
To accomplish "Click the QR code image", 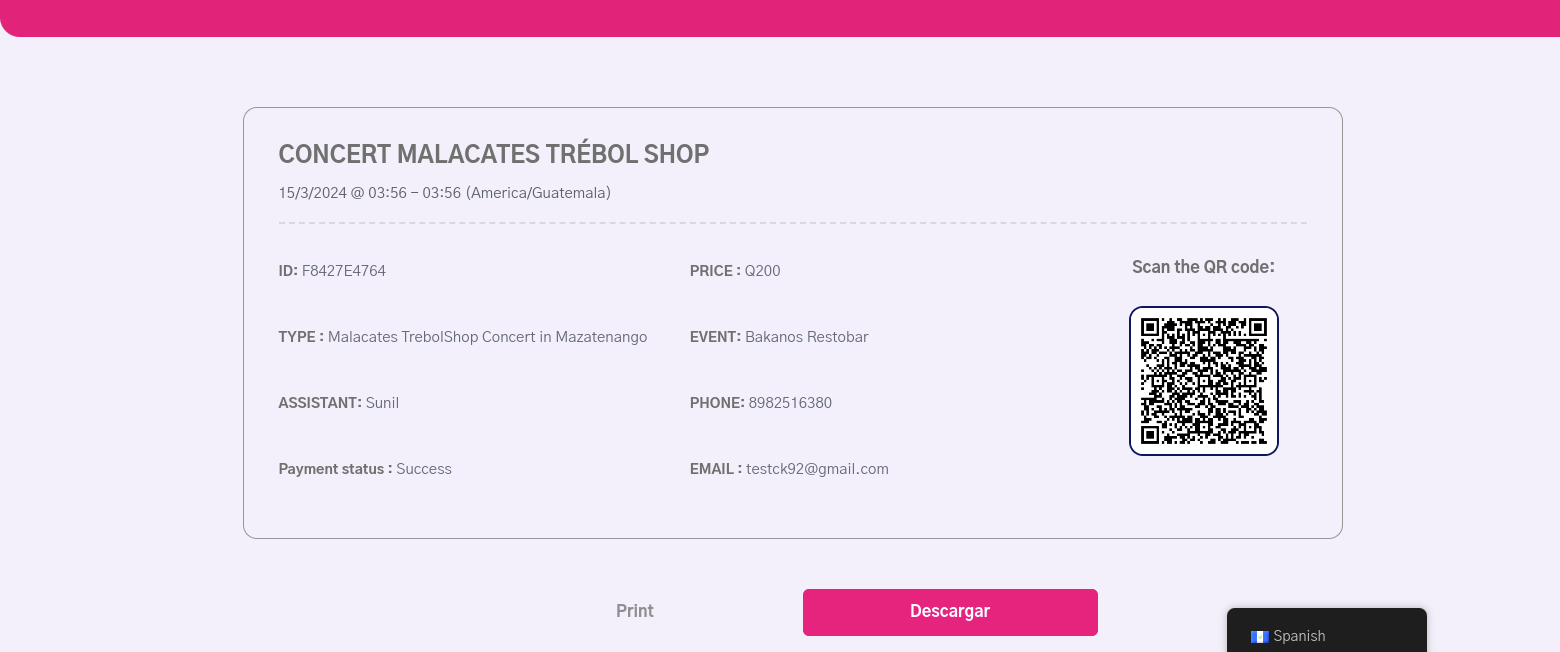I will click(x=1203, y=381).
